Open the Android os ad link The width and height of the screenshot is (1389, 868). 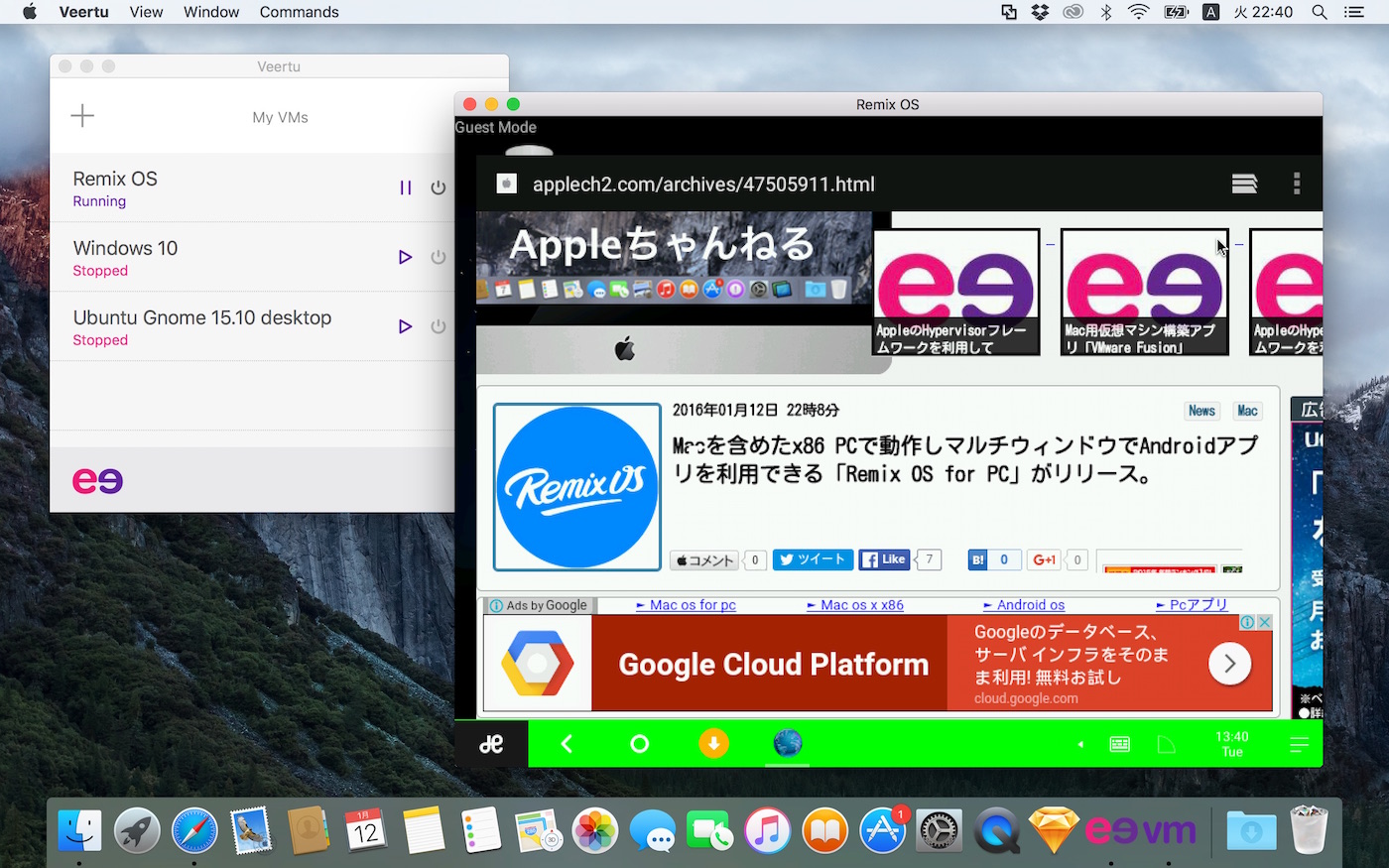[1024, 605]
